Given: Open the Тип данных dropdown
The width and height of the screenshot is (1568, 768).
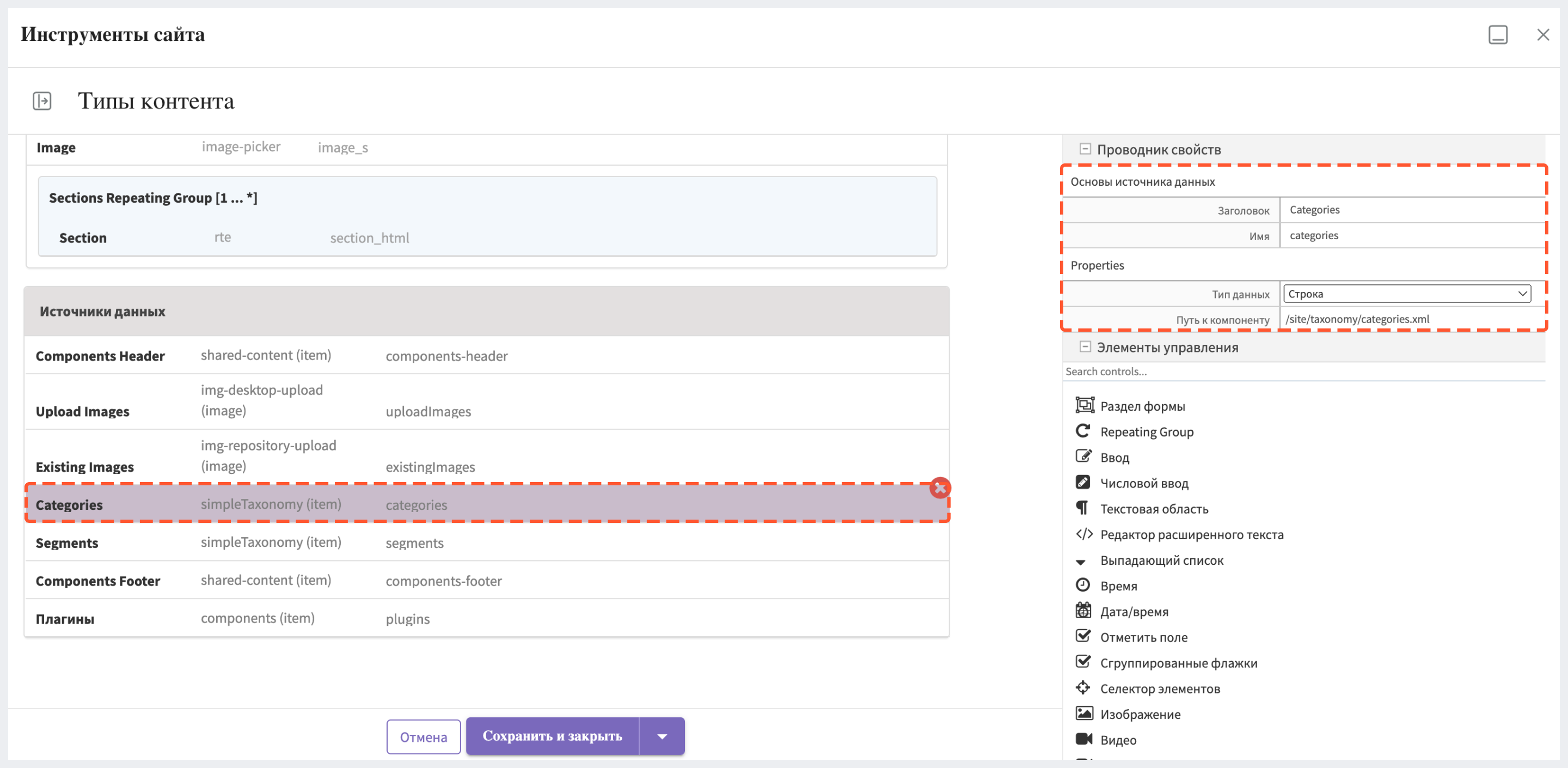Looking at the screenshot, I should click(1407, 294).
